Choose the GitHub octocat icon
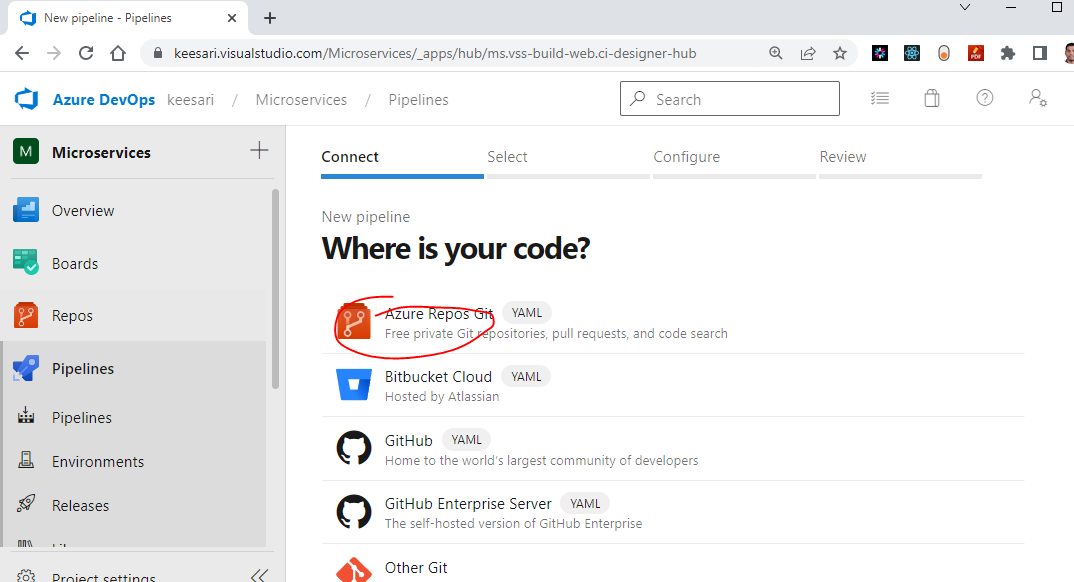Viewport: 1074px width, 582px height. (x=353, y=448)
